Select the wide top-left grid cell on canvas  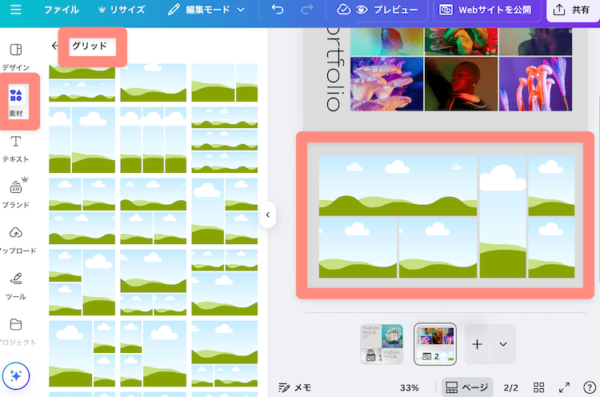(x=398, y=186)
